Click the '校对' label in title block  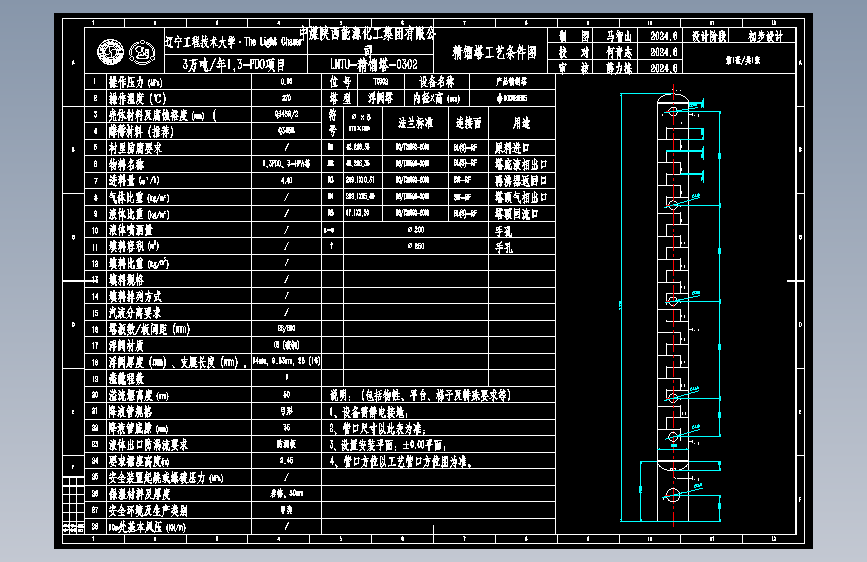[573, 52]
